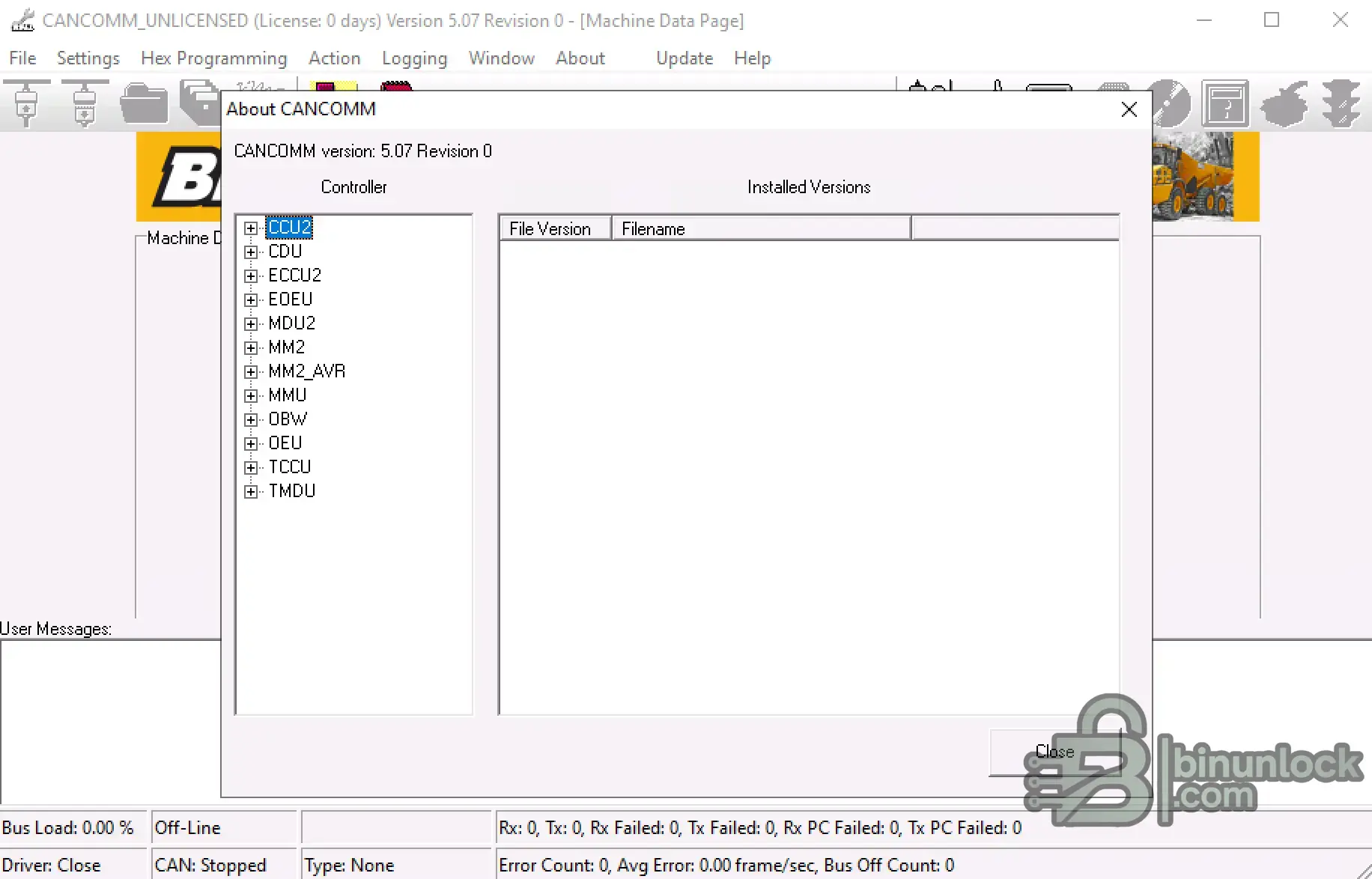Image resolution: width=1372 pixels, height=879 pixels.
Task: Select OEU controller entry
Action: (x=285, y=443)
